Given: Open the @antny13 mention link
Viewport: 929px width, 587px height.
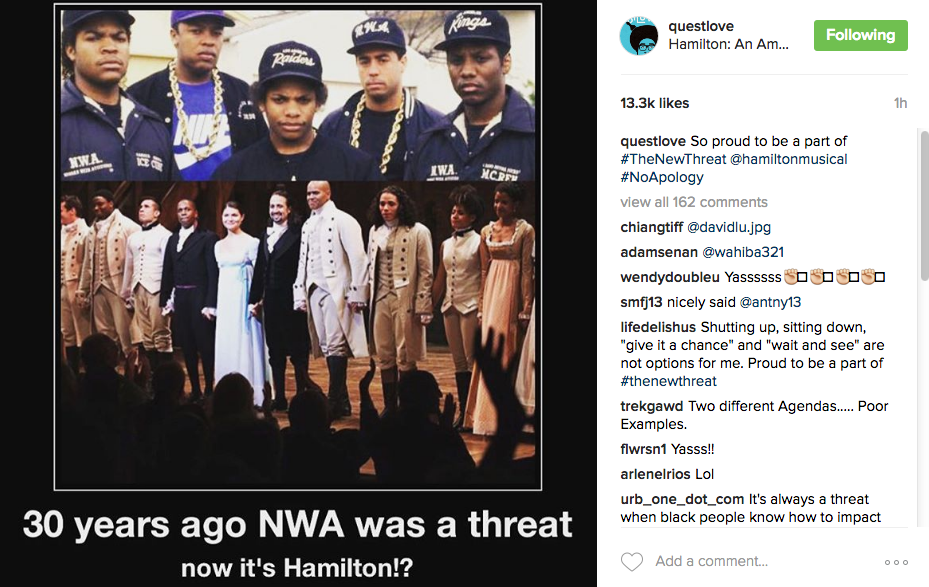Looking at the screenshot, I should (x=770, y=302).
